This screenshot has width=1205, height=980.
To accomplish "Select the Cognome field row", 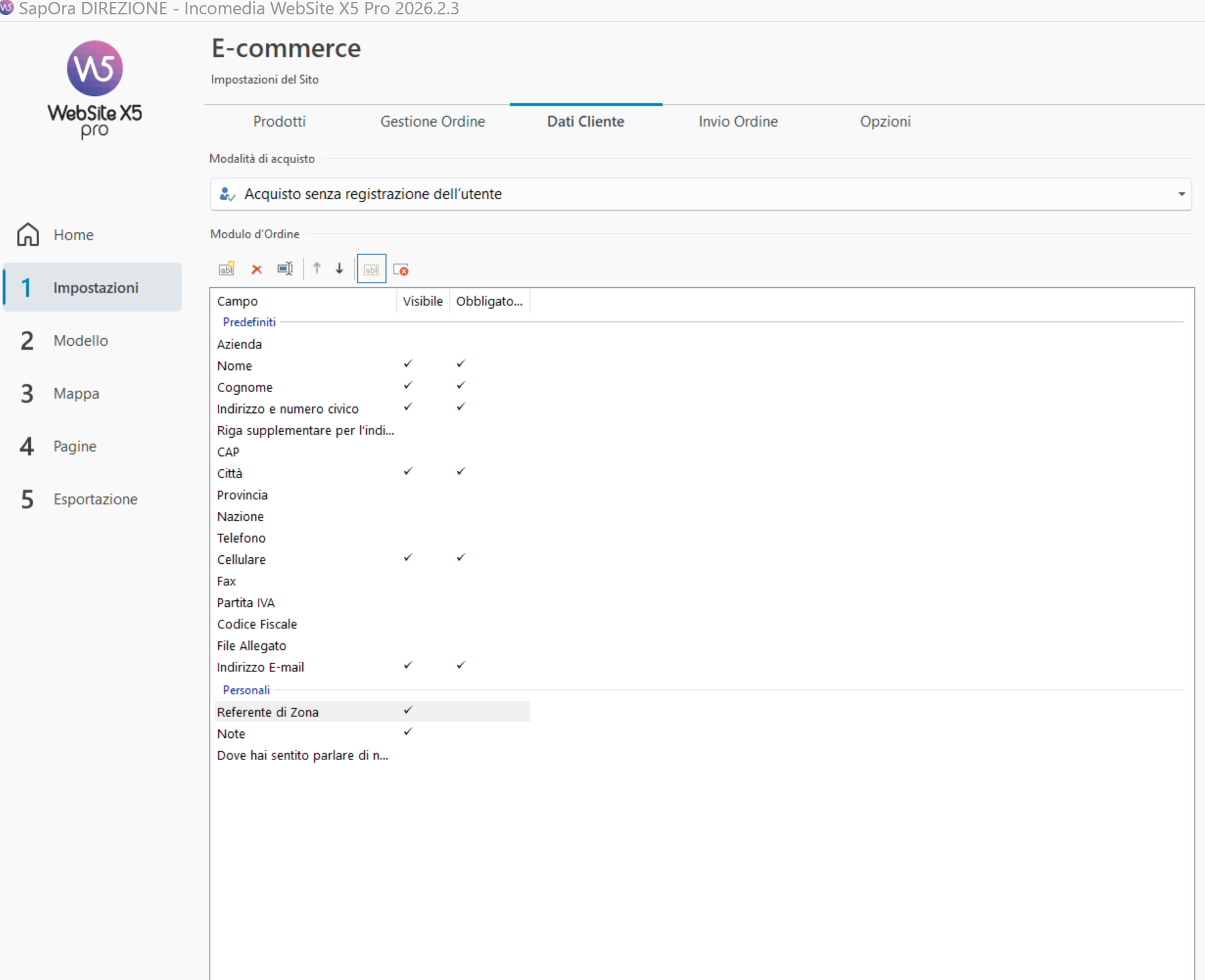I will 372,387.
